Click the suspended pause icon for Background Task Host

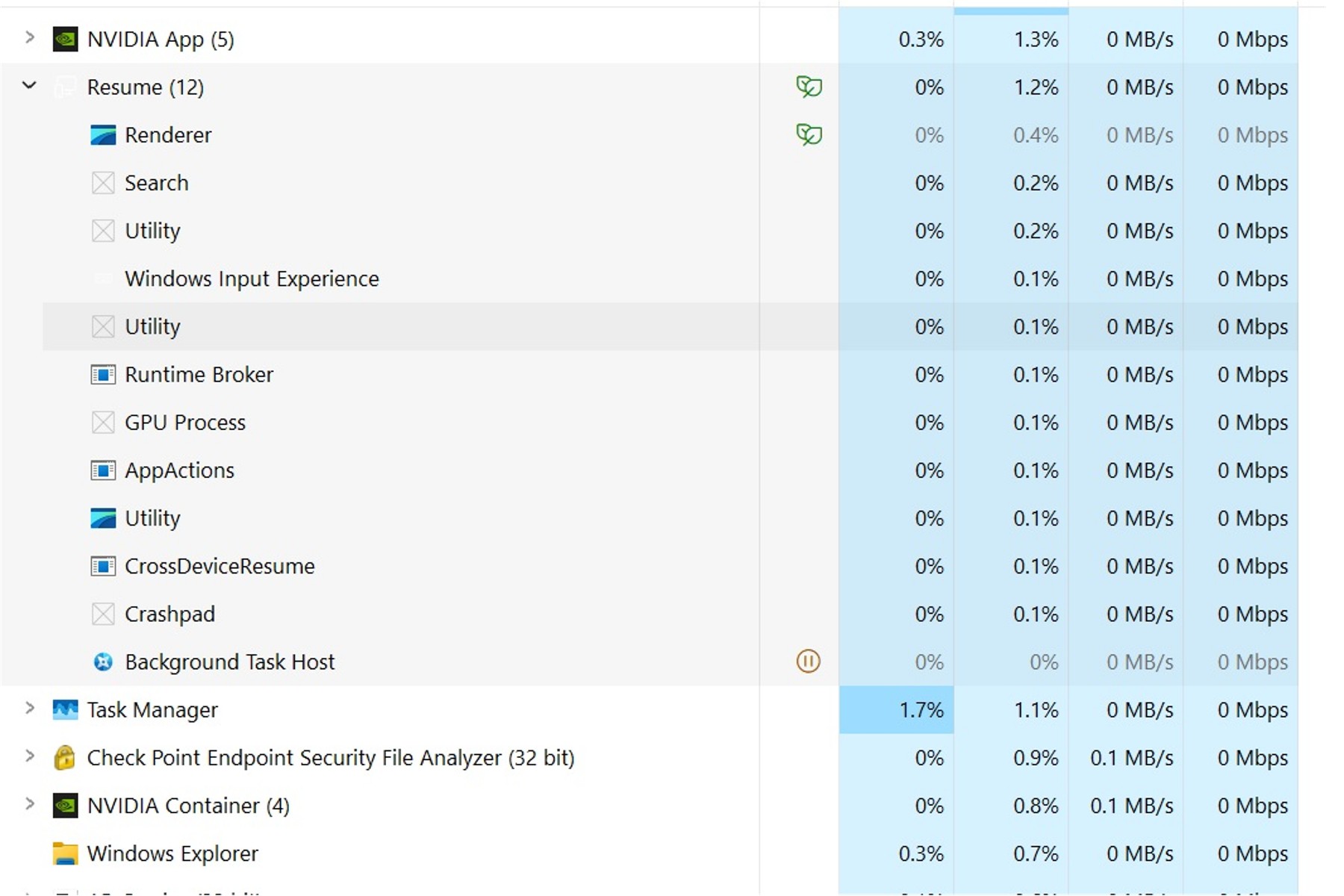[808, 661]
